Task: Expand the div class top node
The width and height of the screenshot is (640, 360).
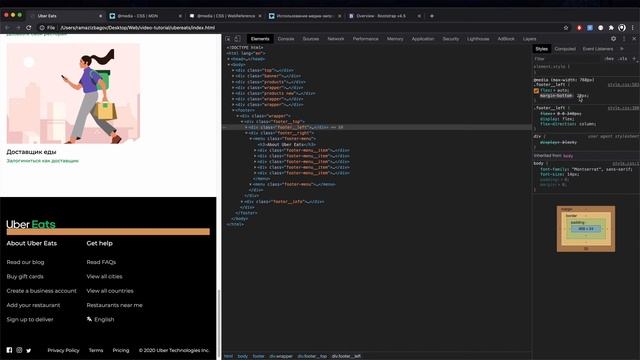Action: [x=233, y=70]
